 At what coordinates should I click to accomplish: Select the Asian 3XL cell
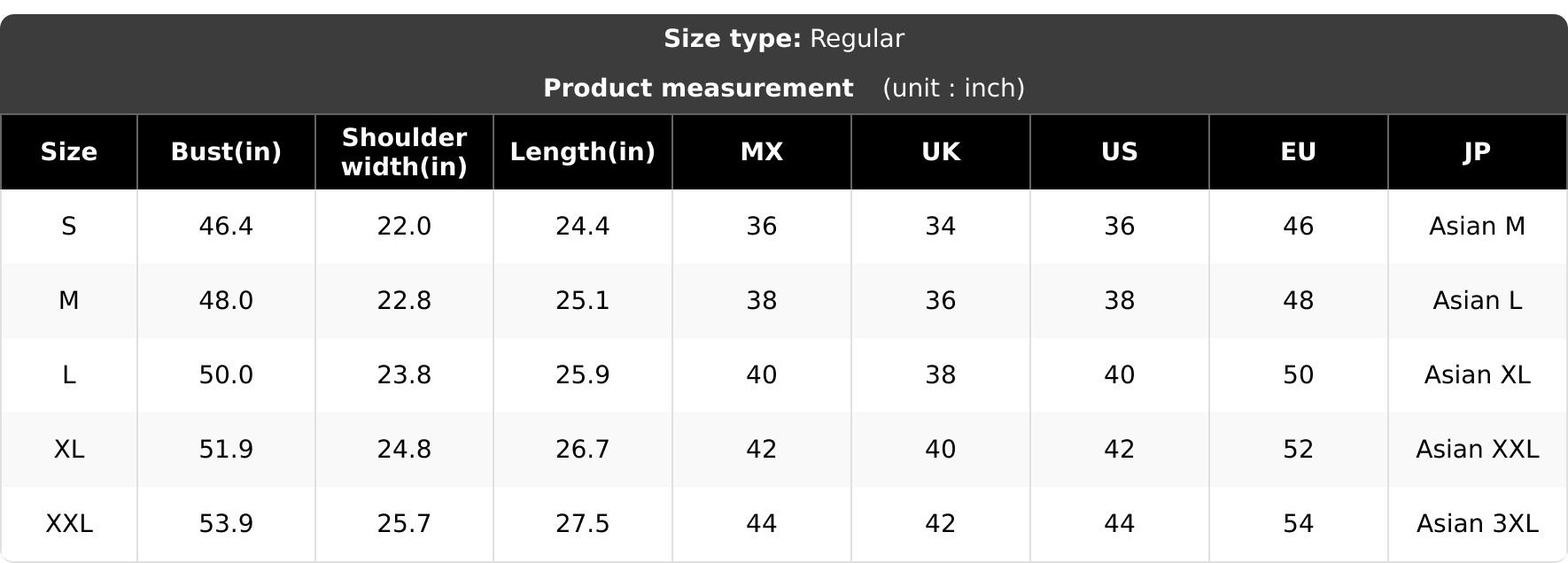tap(1478, 524)
